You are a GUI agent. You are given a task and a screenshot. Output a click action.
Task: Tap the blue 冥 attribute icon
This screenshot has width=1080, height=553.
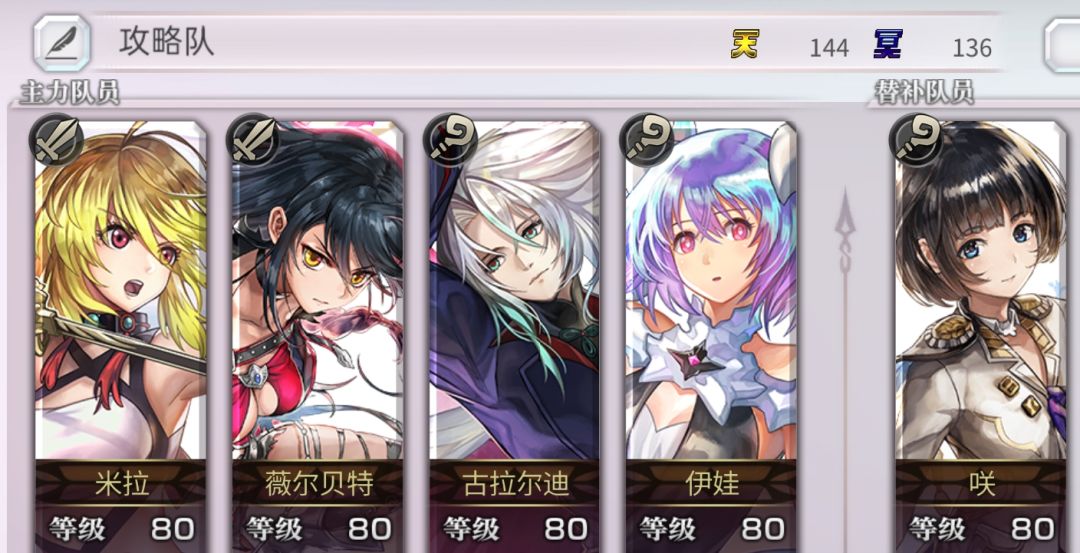[888, 44]
